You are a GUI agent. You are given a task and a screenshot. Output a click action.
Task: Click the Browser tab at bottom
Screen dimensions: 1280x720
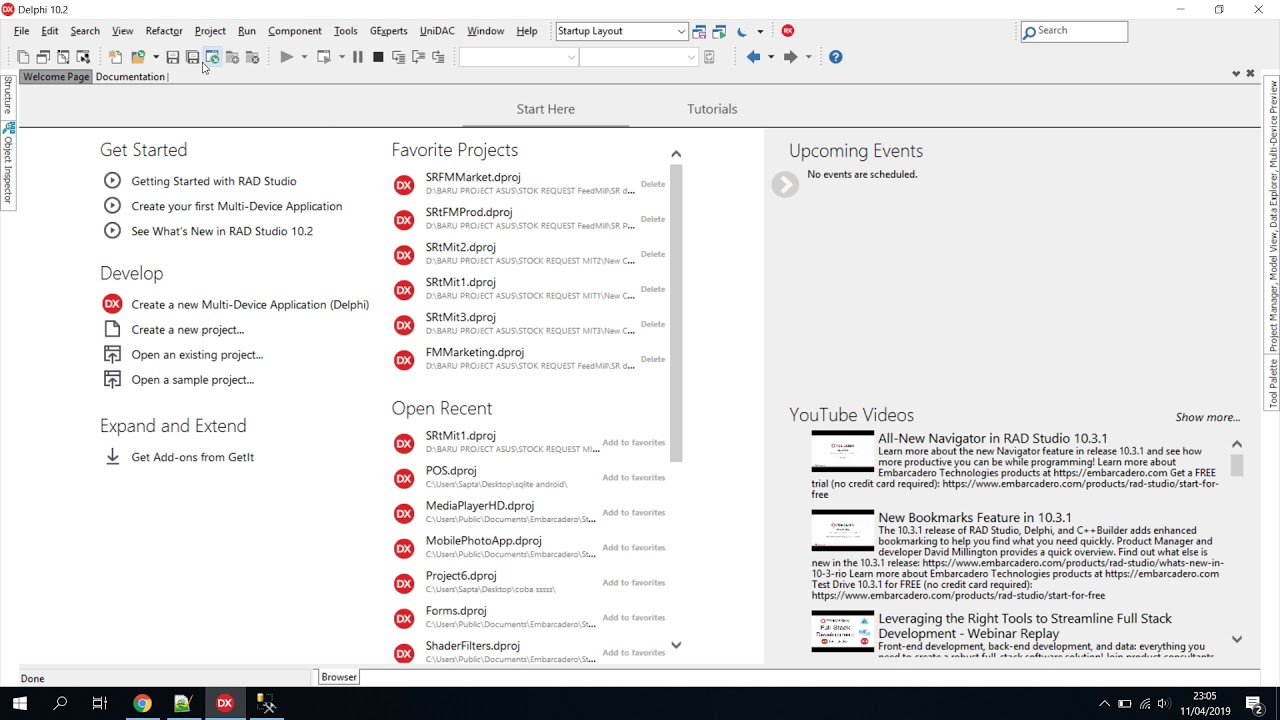coord(339,677)
